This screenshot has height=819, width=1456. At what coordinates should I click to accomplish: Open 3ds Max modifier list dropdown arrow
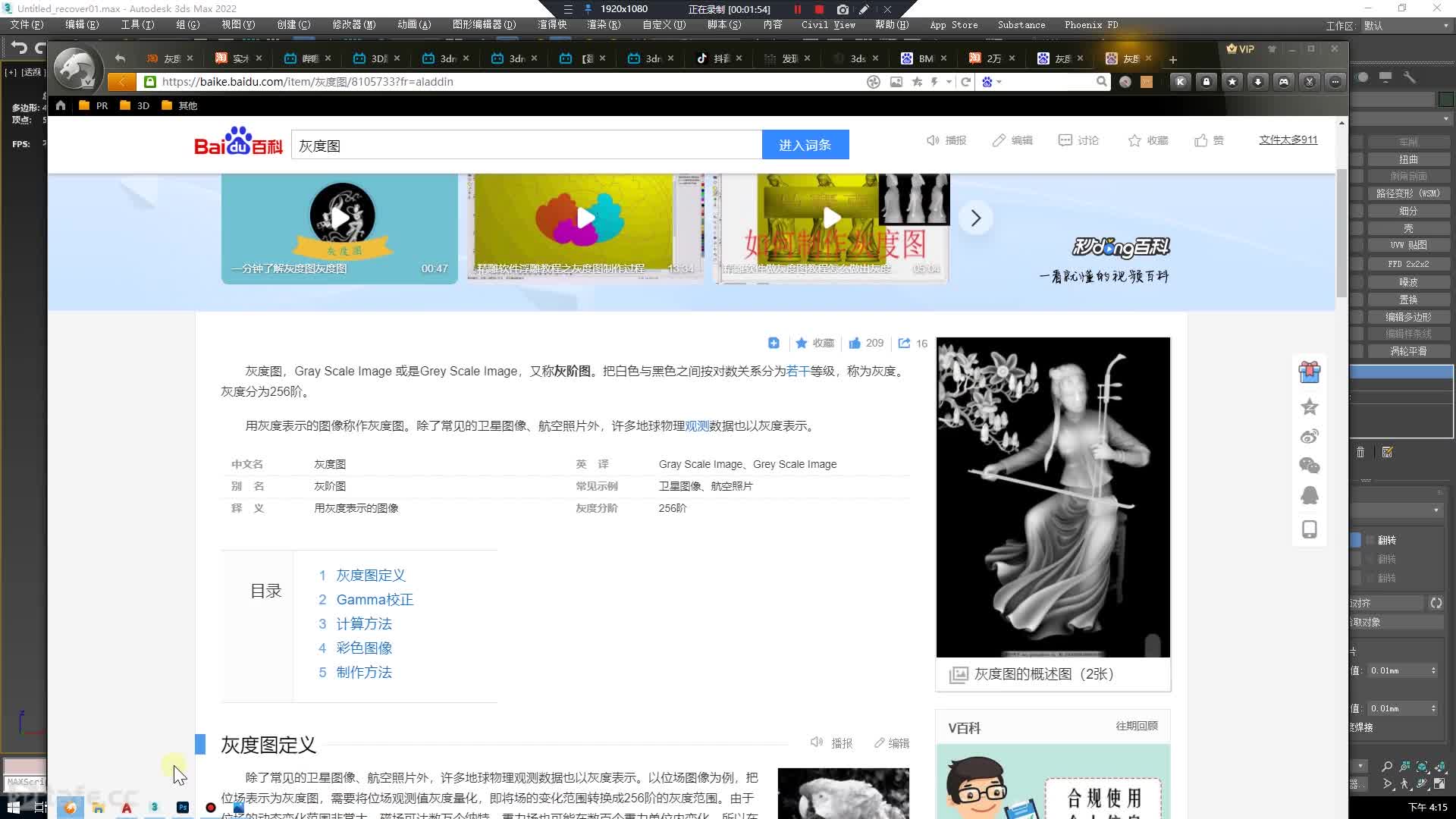1445,119
